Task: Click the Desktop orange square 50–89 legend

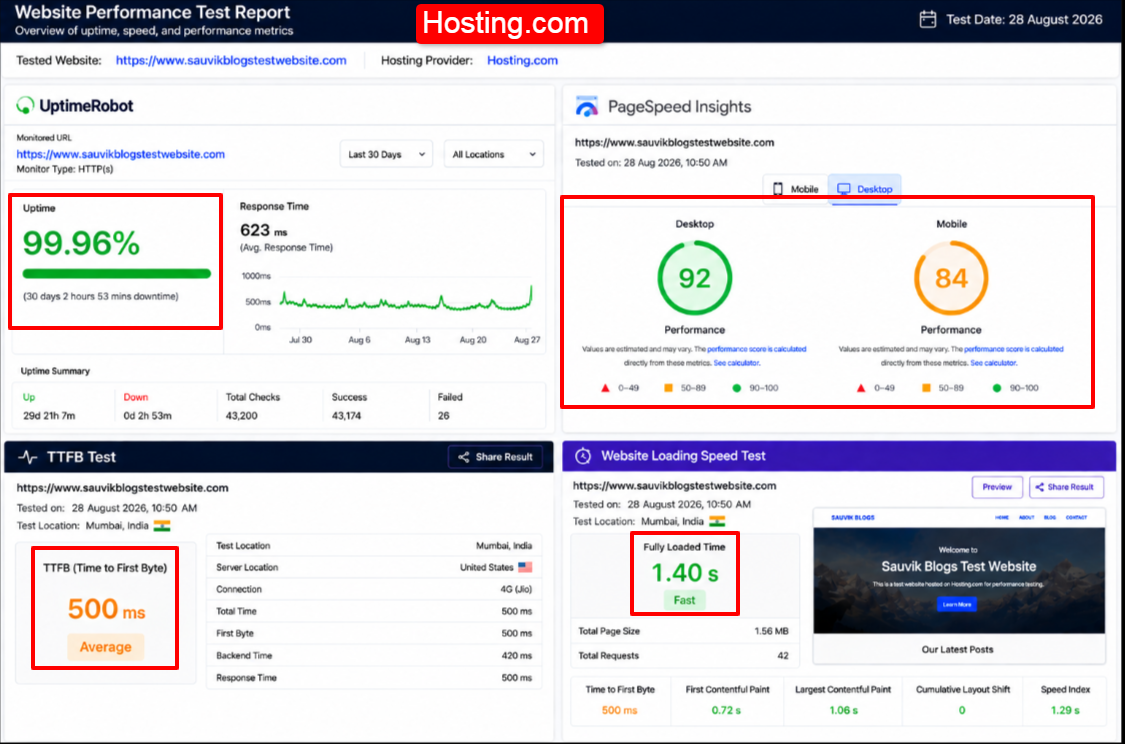Action: click(x=684, y=388)
